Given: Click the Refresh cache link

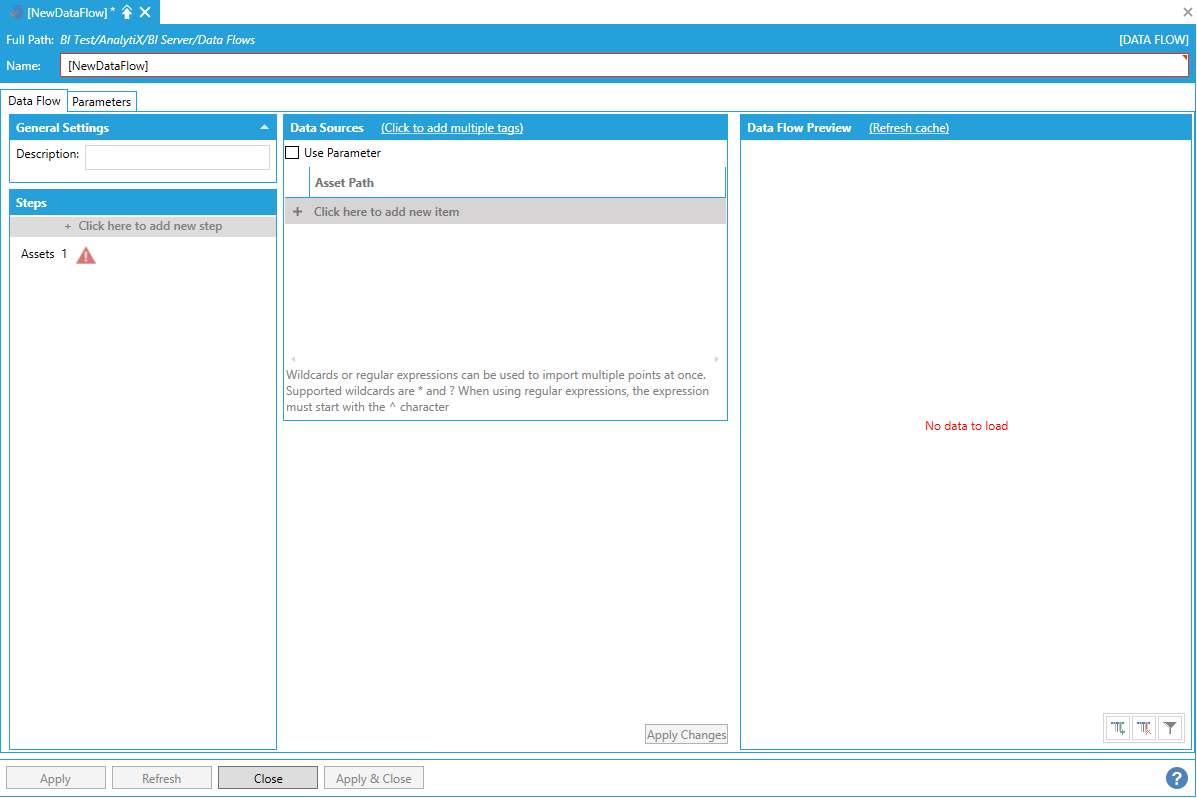Looking at the screenshot, I should (908, 128).
